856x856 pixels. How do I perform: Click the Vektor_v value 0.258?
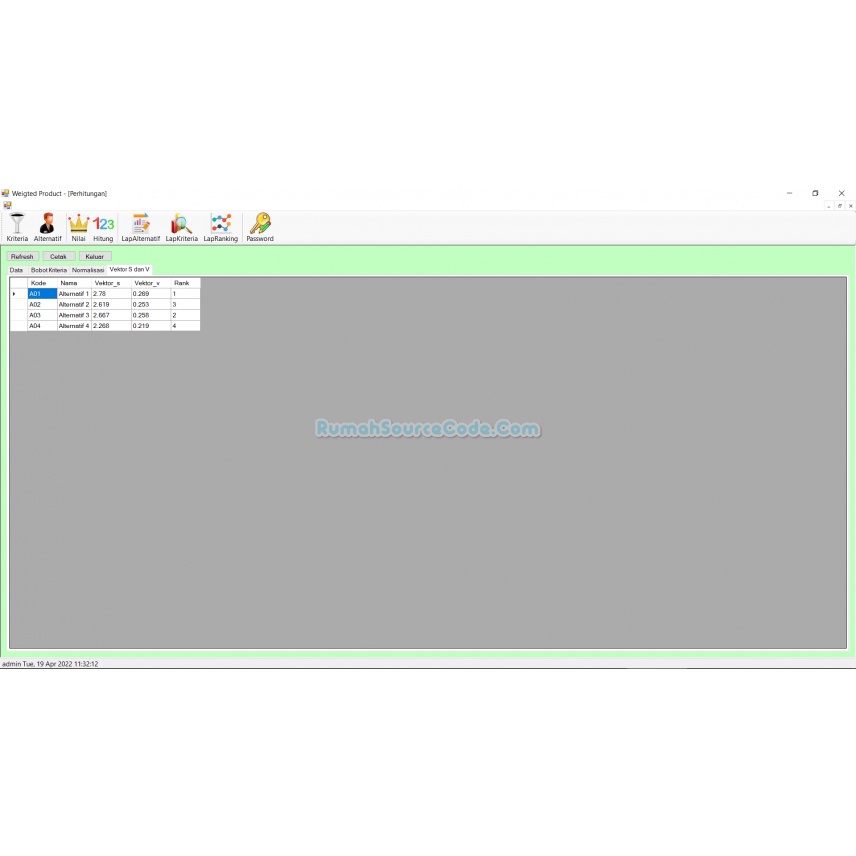[x=151, y=316]
